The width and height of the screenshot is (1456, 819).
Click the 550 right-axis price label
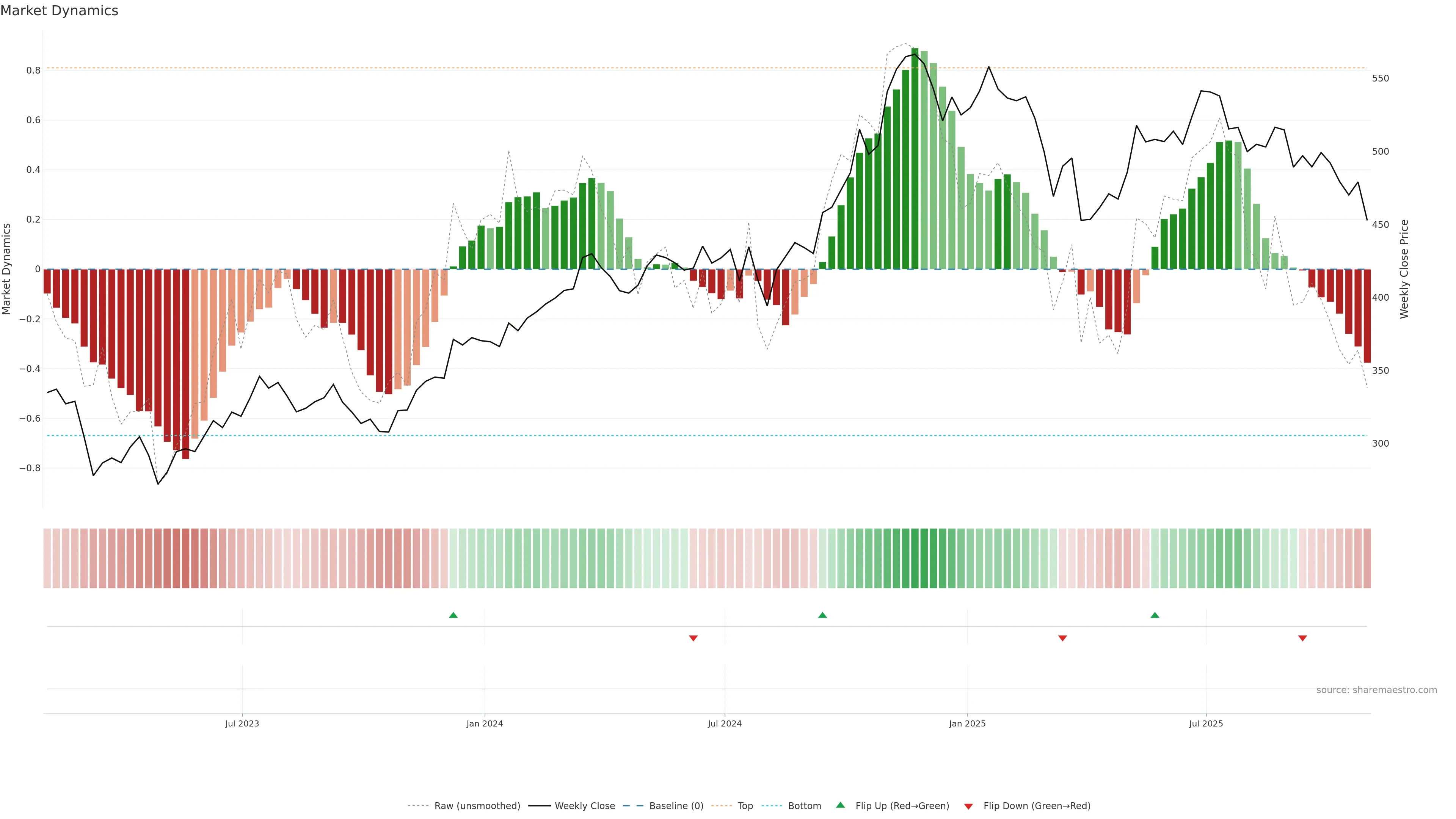pos(1380,78)
